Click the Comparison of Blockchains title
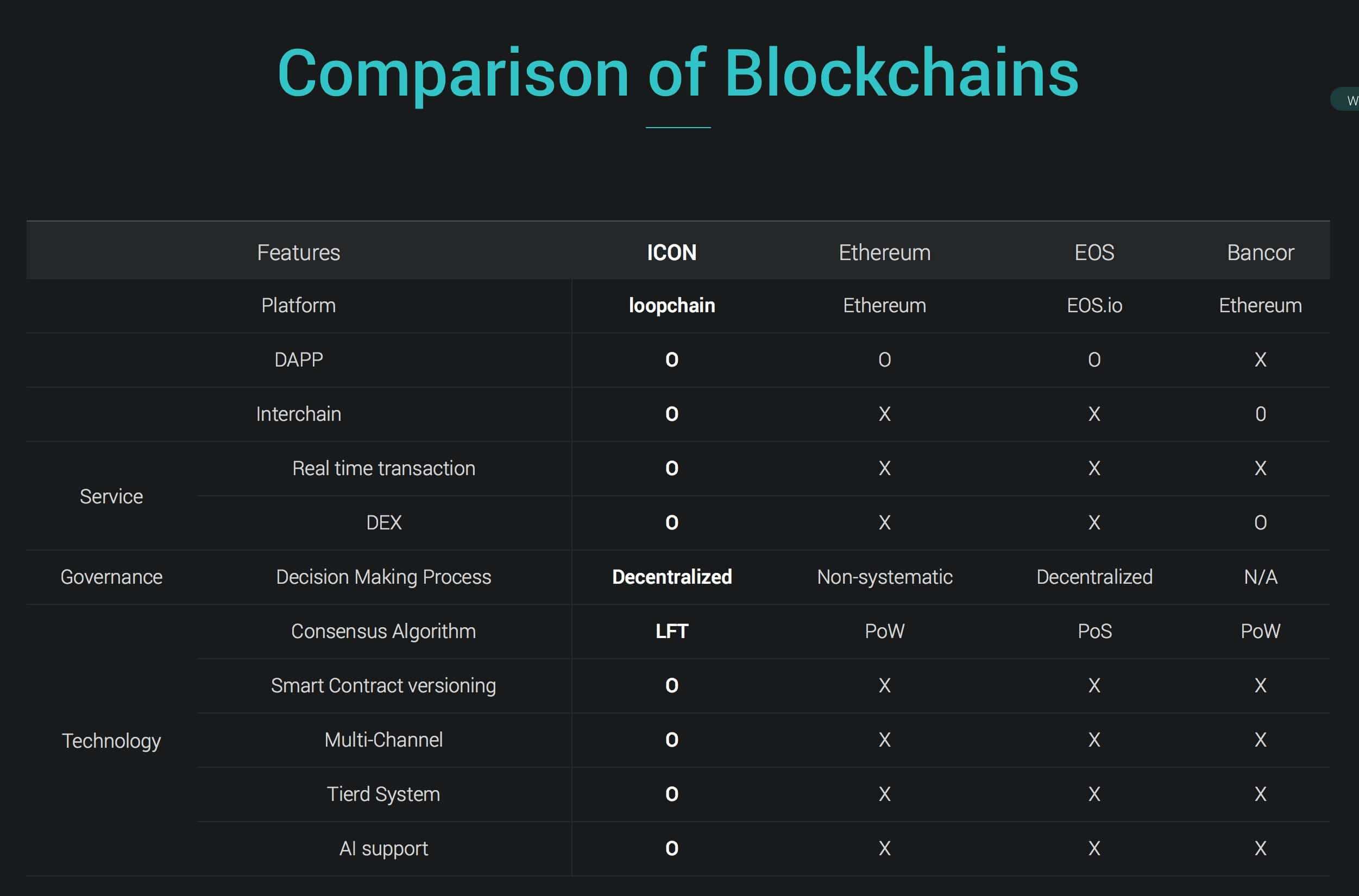This screenshot has width=1359, height=896. pos(678,73)
